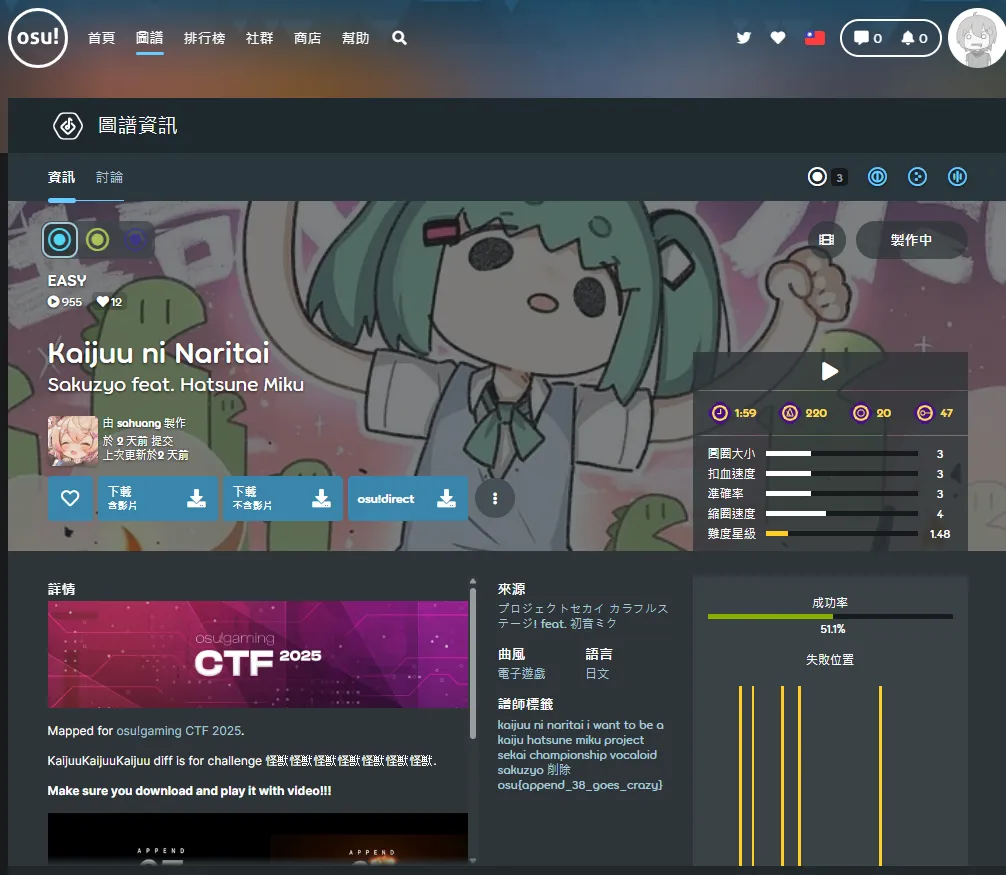Switch to the 討論 tab
Screen dimensions: 1006x875
[x=109, y=176]
